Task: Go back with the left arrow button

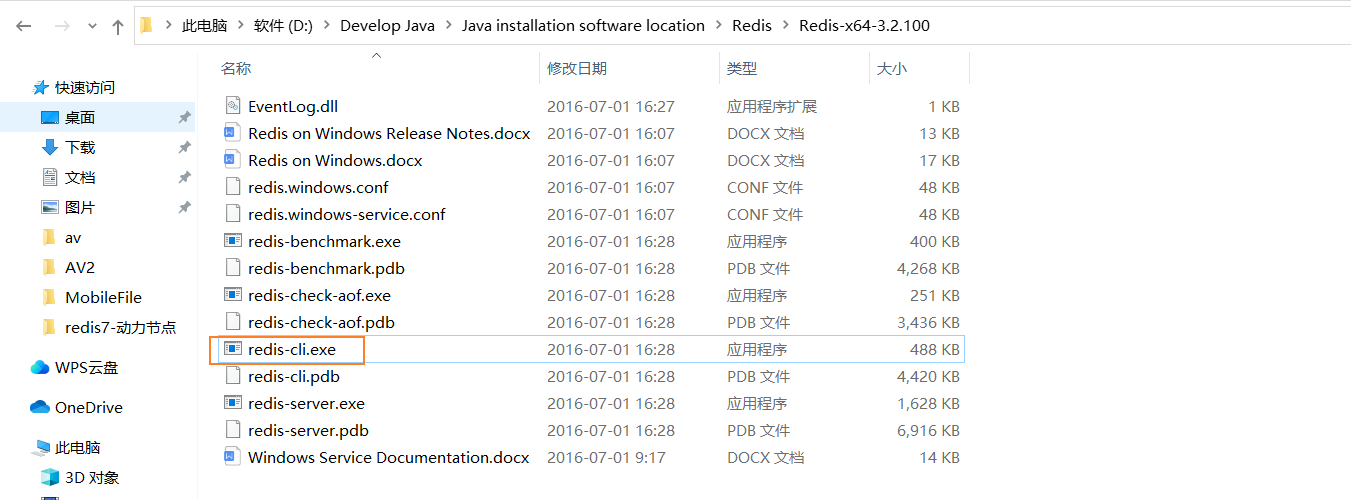Action: (24, 26)
